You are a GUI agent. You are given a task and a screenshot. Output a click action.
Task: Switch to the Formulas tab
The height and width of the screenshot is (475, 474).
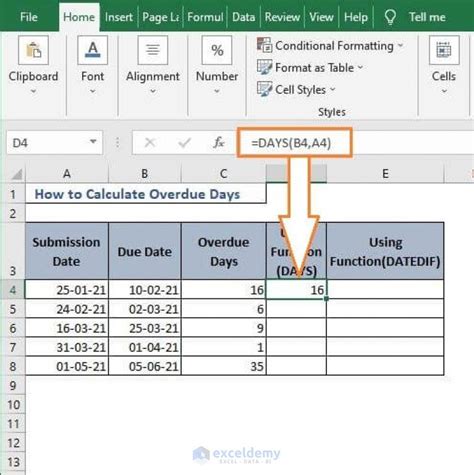tap(205, 17)
